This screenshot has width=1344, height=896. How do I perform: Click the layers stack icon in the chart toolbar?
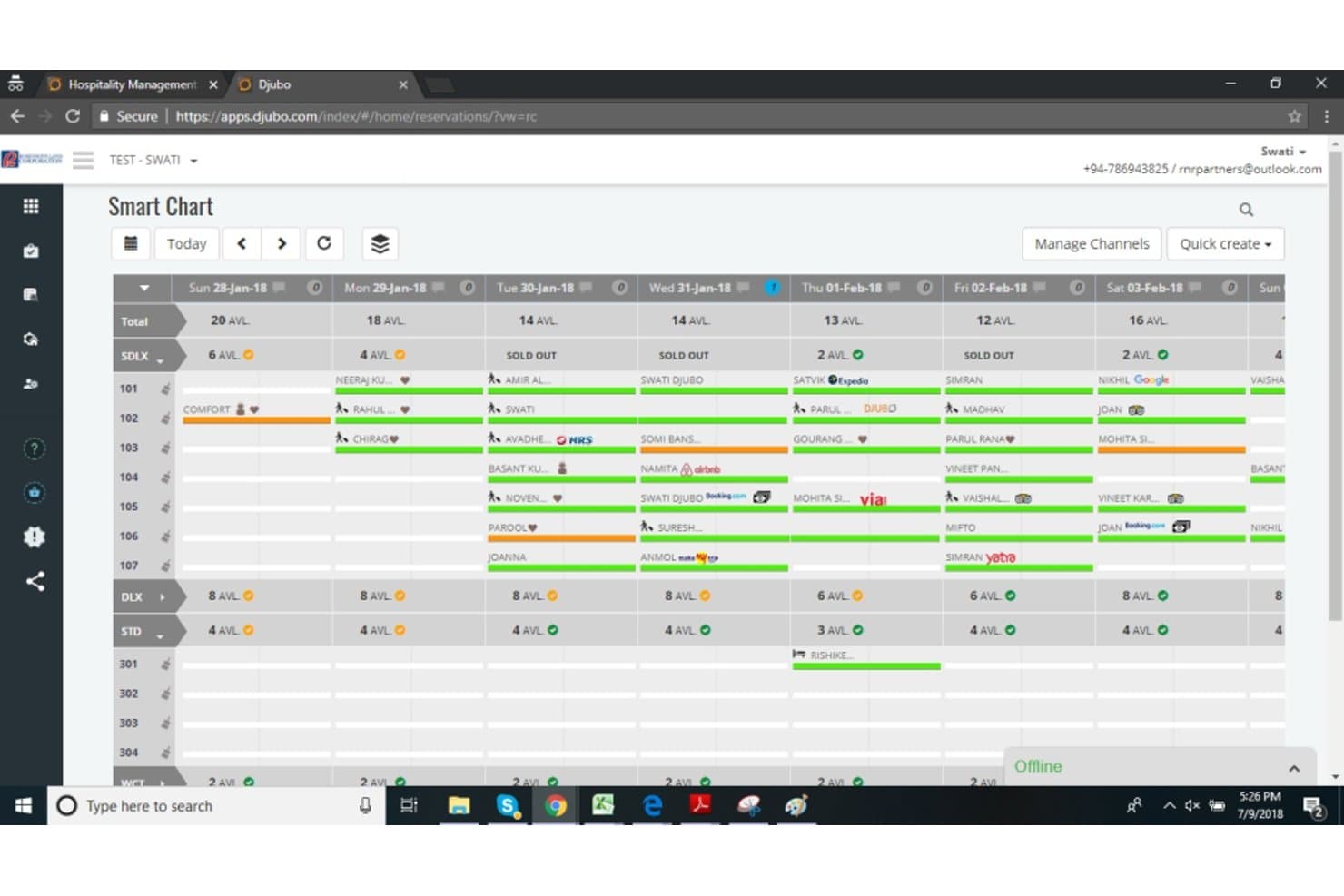(x=380, y=243)
